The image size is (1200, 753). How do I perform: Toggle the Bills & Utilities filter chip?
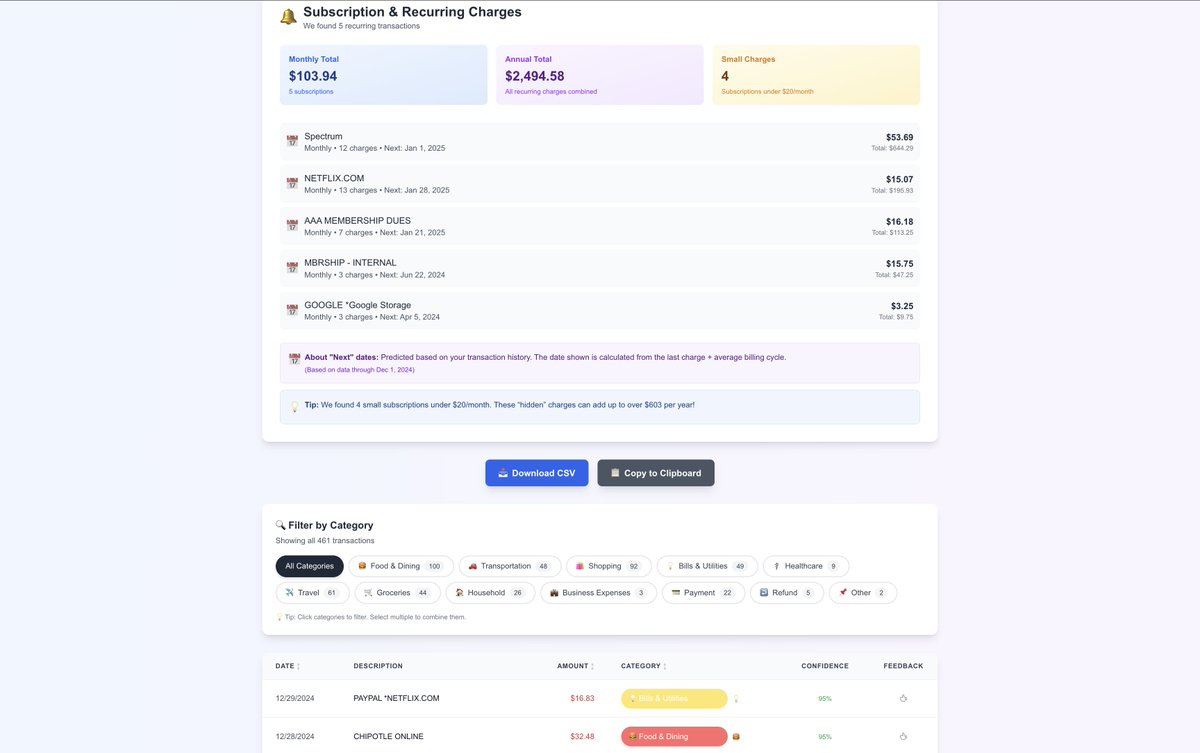(708, 566)
